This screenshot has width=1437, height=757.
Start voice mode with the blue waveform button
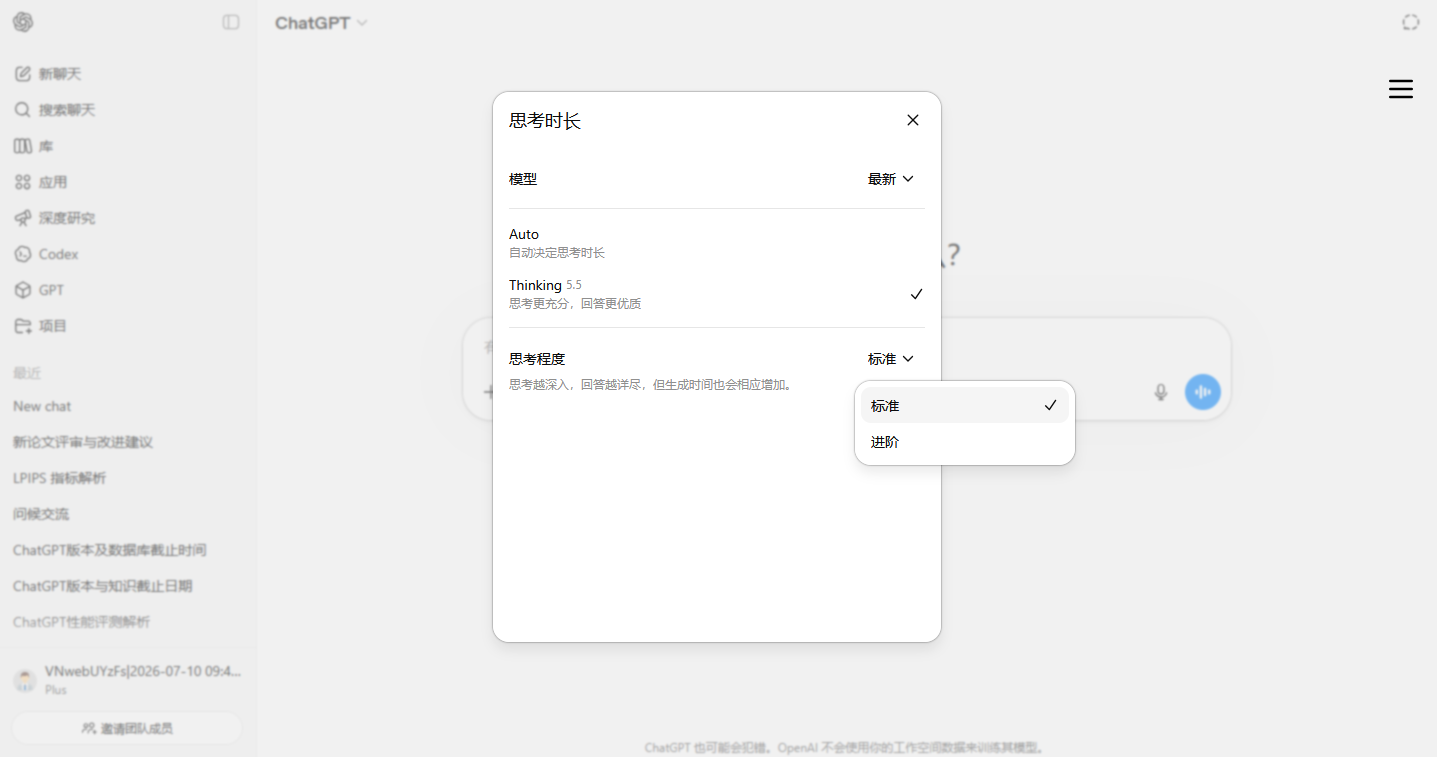1203,392
